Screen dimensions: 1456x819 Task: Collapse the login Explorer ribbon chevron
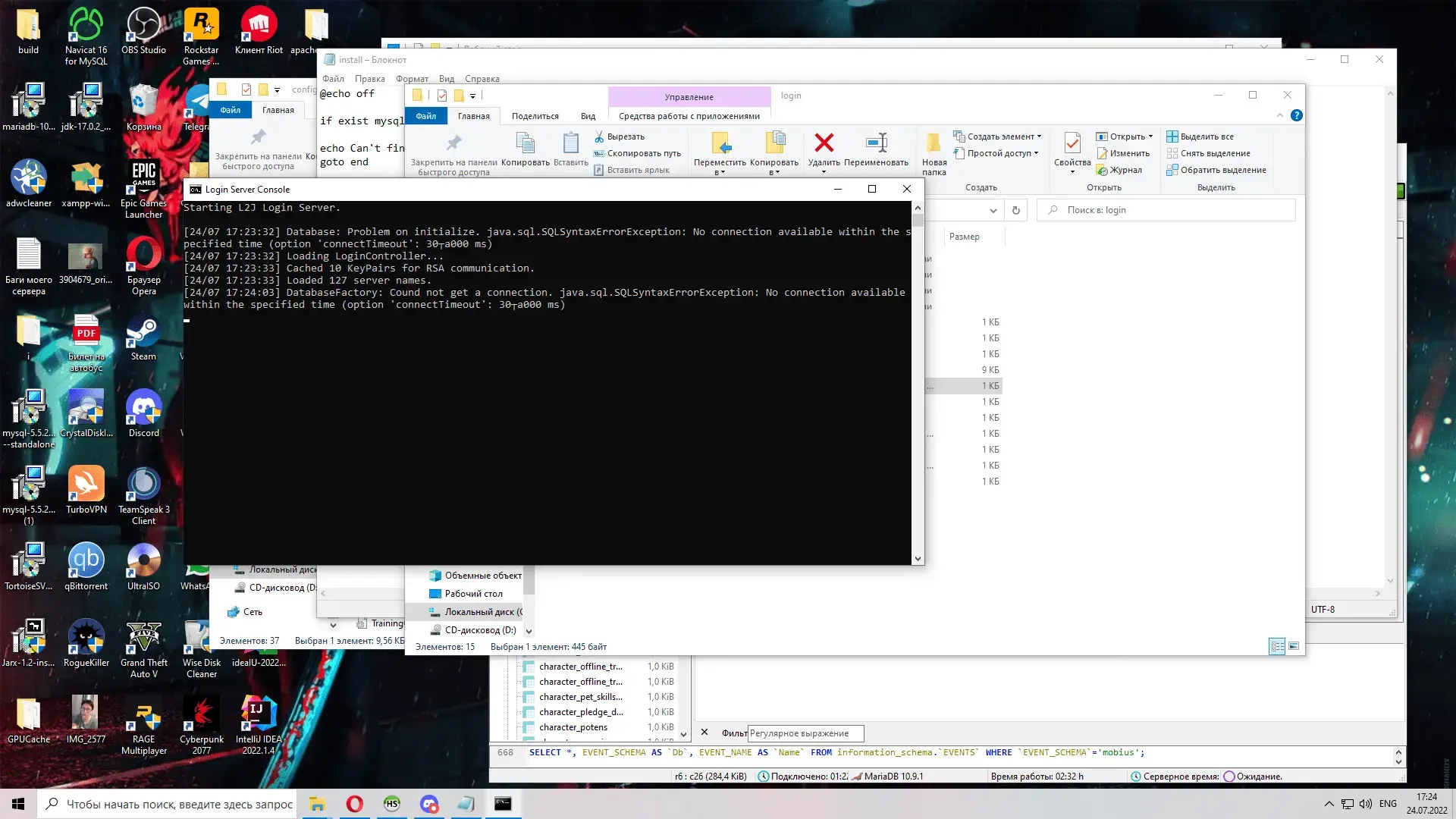pos(1279,115)
